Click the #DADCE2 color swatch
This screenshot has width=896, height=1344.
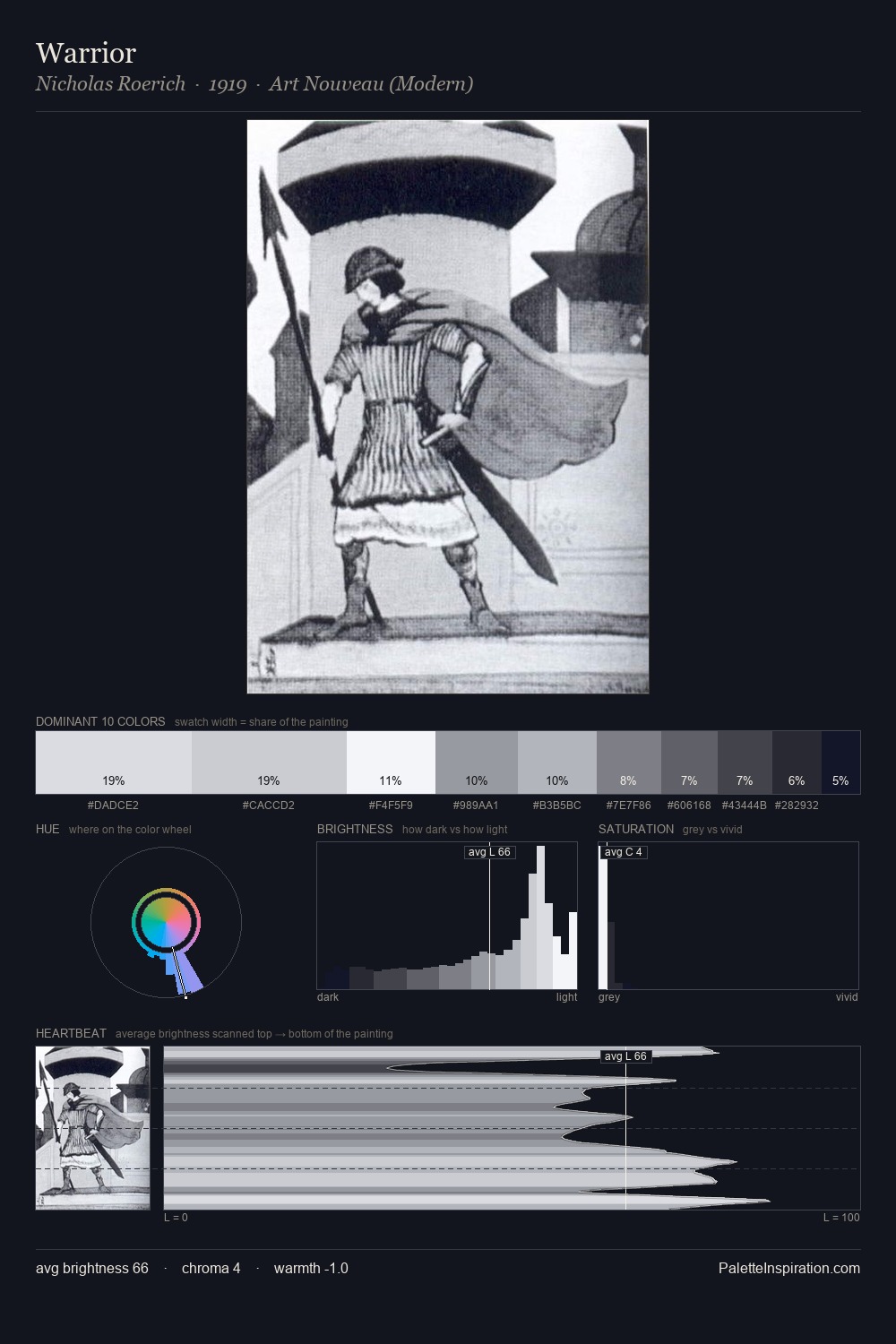click(x=114, y=762)
